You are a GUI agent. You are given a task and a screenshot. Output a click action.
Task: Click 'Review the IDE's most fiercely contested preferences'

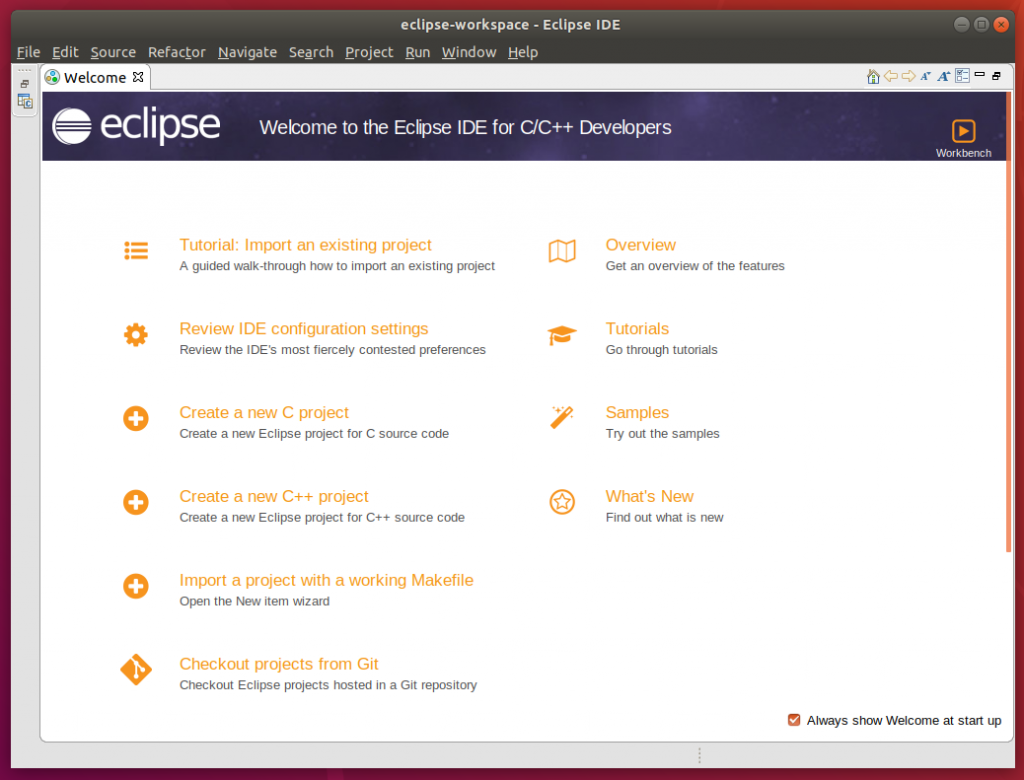click(x=332, y=350)
